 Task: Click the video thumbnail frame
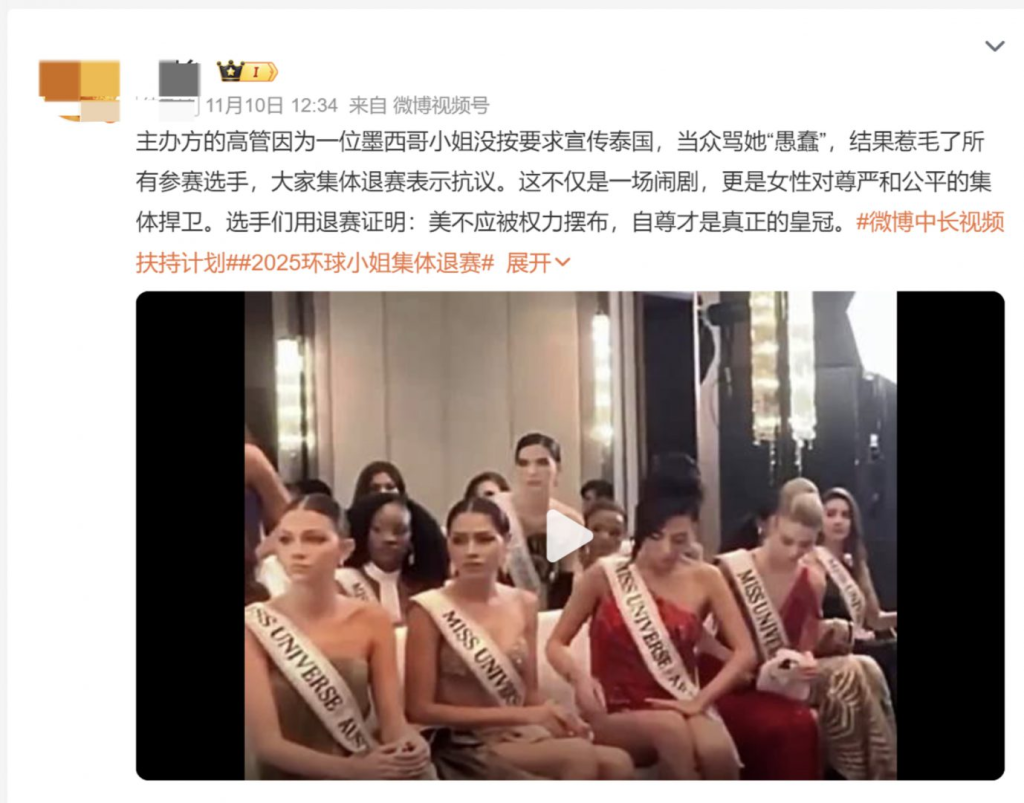570,535
